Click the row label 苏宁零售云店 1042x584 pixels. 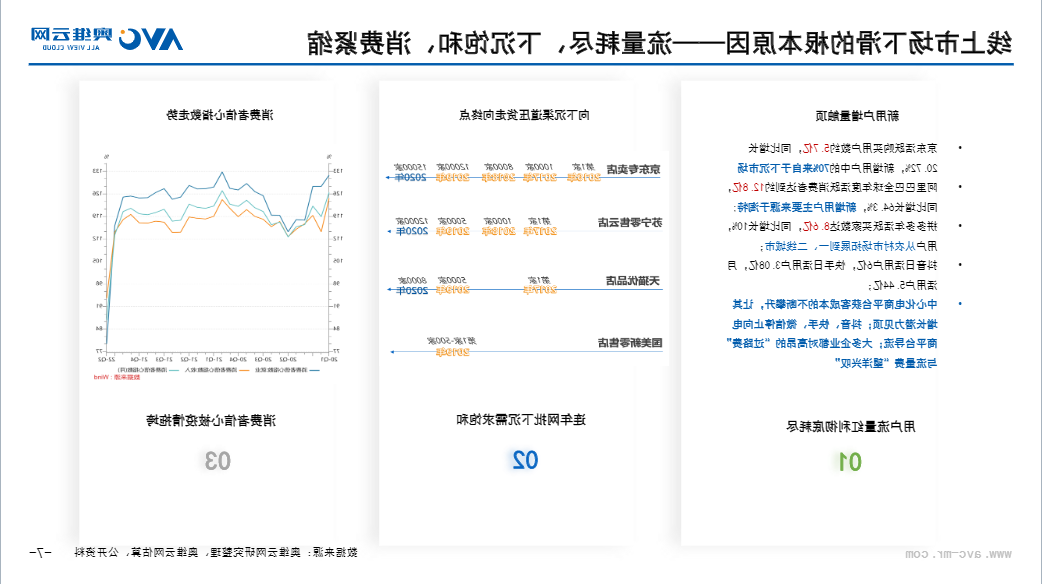tap(630, 223)
